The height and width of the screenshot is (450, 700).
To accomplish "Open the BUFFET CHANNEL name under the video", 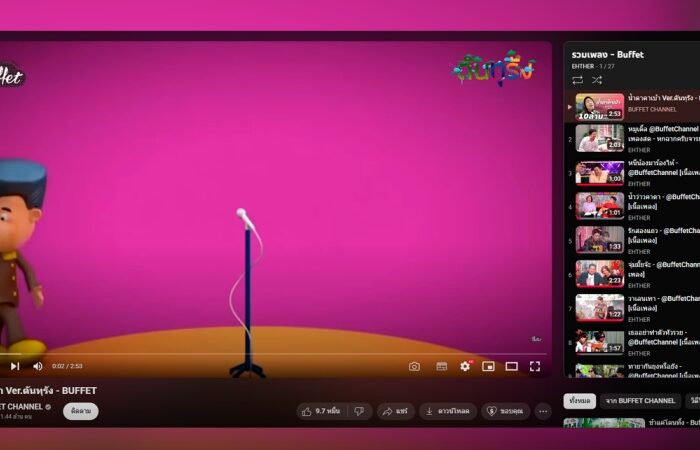I will 21,407.
